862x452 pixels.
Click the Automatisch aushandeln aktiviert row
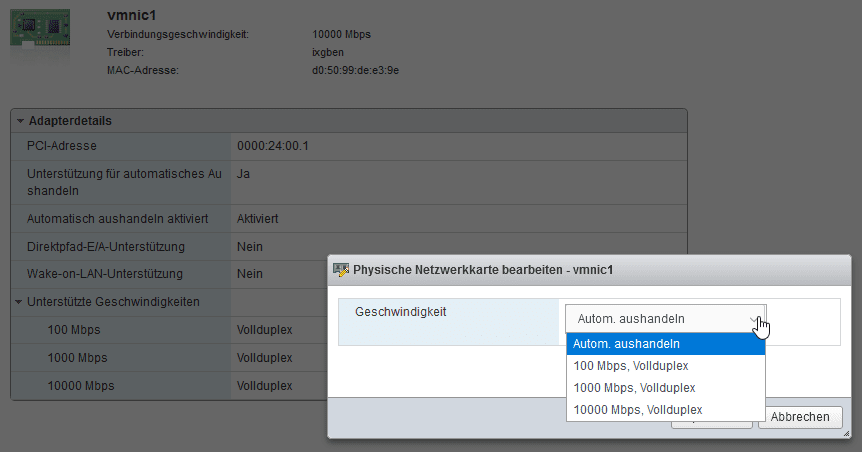pos(349,219)
